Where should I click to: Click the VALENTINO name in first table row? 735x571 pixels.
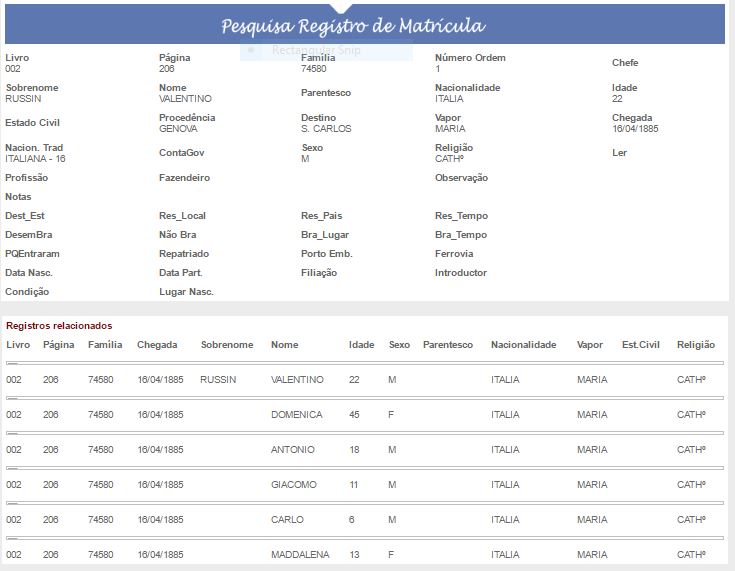point(297,380)
